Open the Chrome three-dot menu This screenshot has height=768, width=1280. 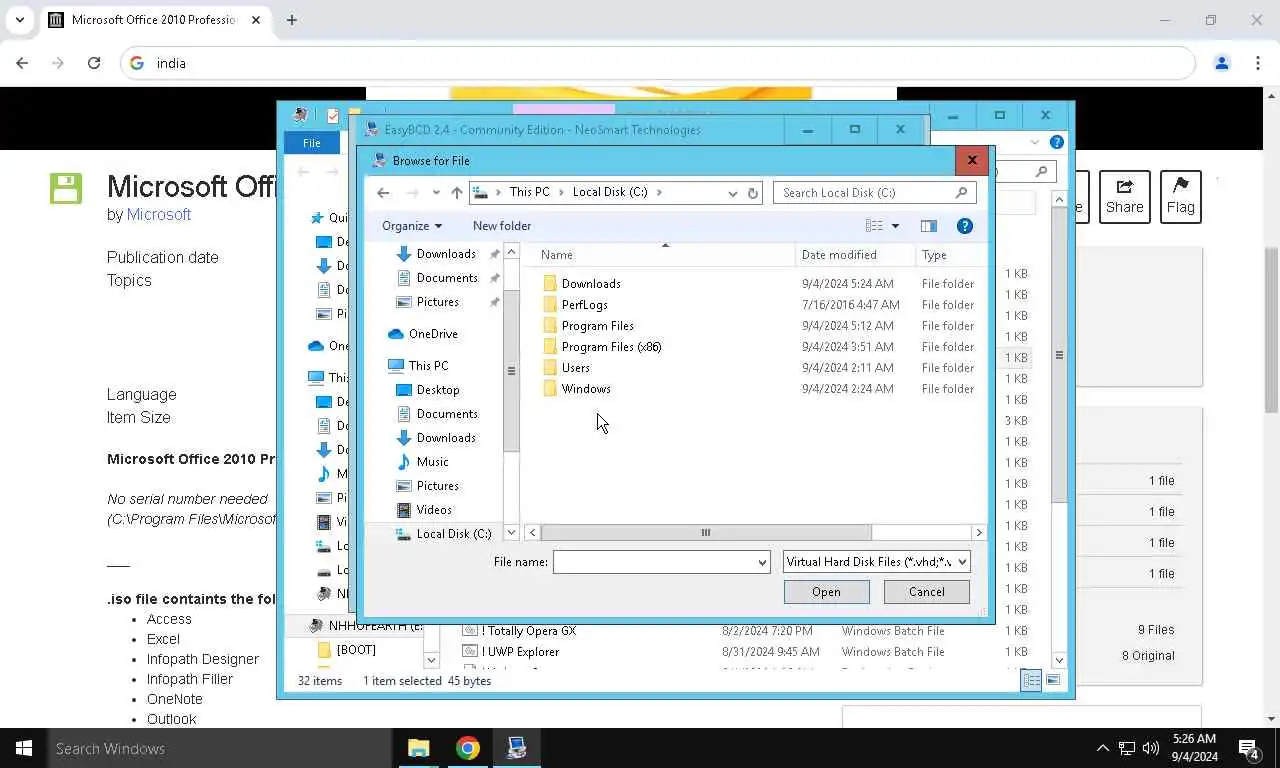pyautogui.click(x=1257, y=63)
